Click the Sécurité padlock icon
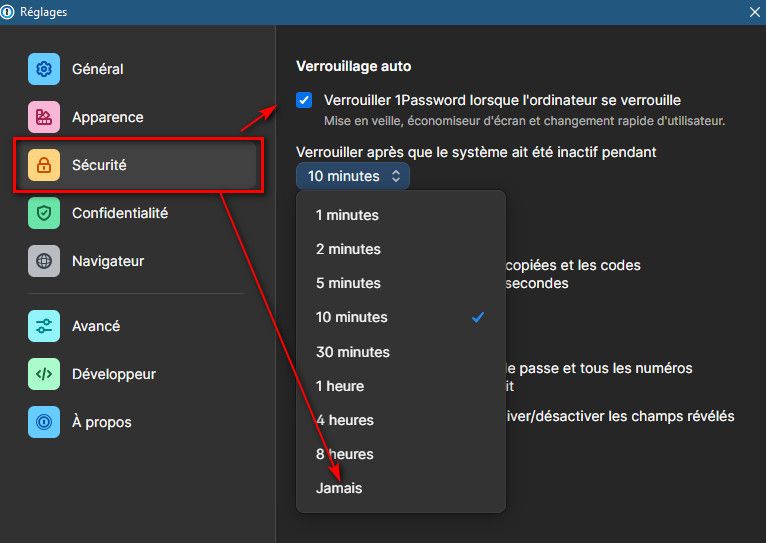 (44, 165)
